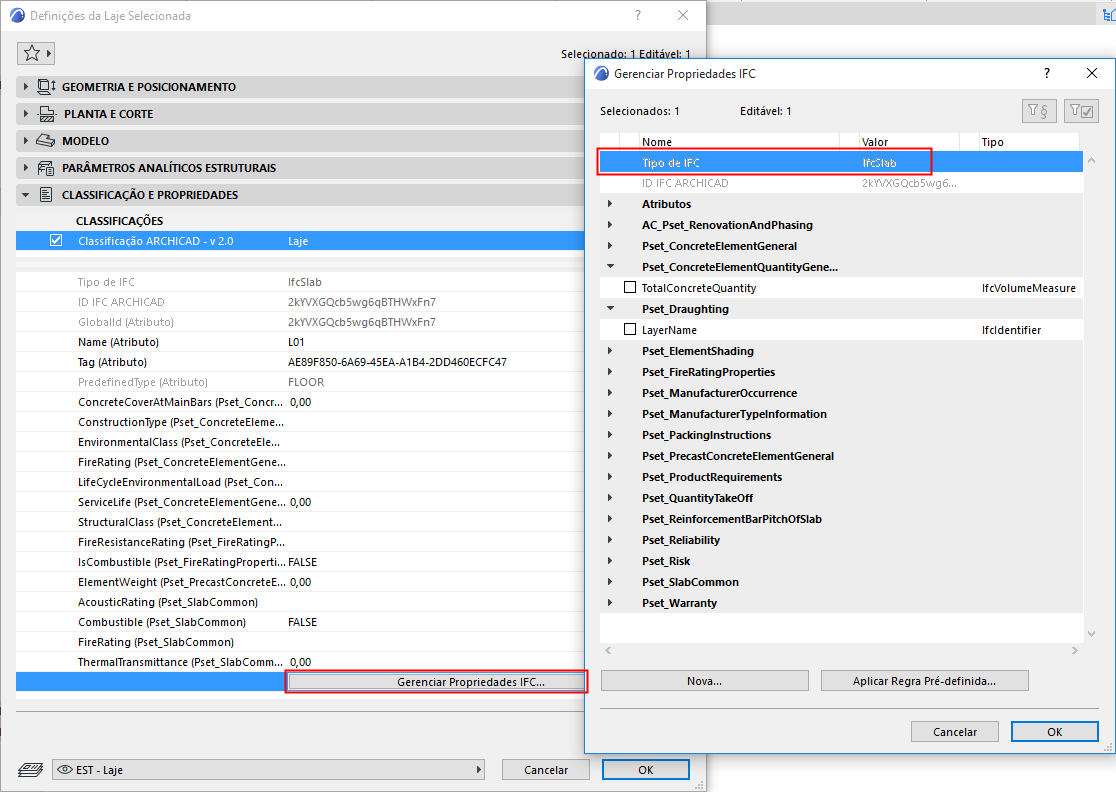Image resolution: width=1116 pixels, height=792 pixels.
Task: Expand Pset_ReinforcementBarPitchOfSlab group
Action: tap(610, 519)
